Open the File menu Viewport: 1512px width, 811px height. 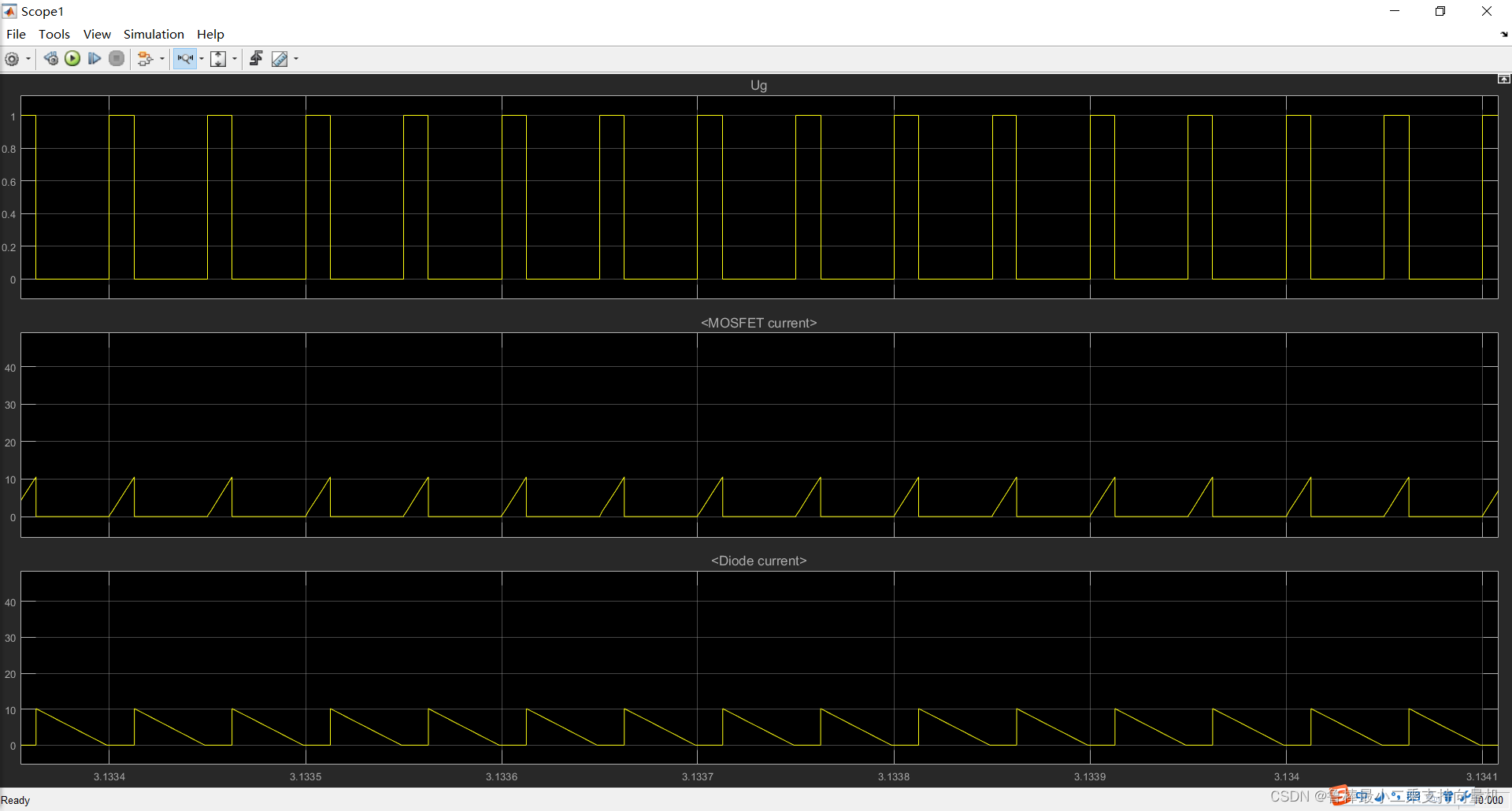[16, 34]
